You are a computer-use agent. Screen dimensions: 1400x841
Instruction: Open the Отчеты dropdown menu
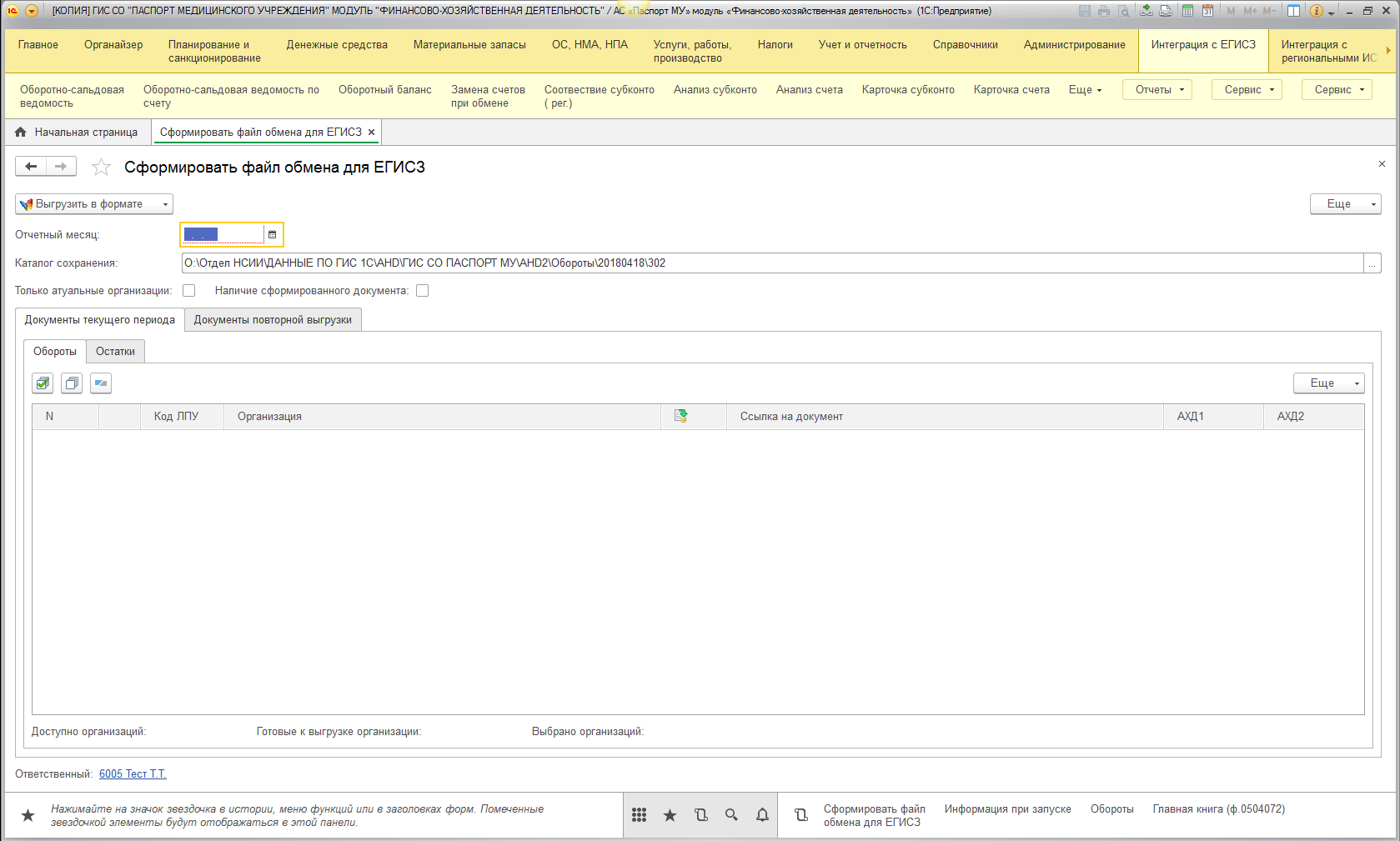click(1157, 90)
